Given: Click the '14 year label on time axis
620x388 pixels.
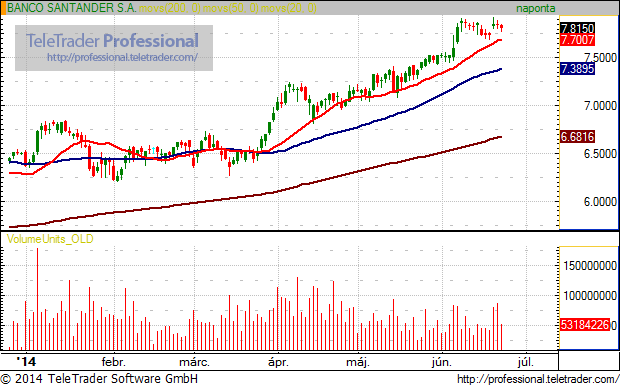Looking at the screenshot, I should [x=26, y=362].
